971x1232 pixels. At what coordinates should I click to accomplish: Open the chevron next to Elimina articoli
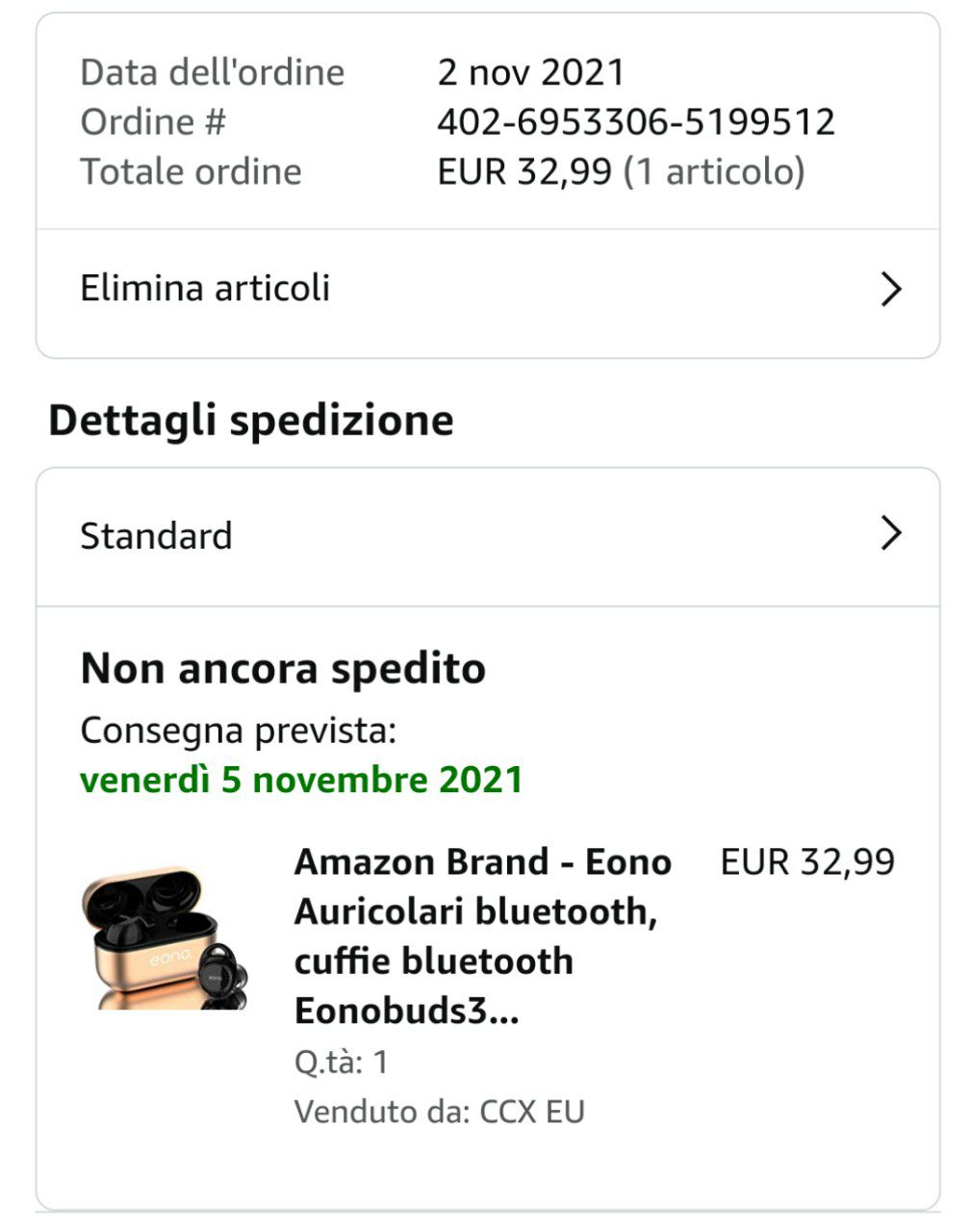pos(891,289)
